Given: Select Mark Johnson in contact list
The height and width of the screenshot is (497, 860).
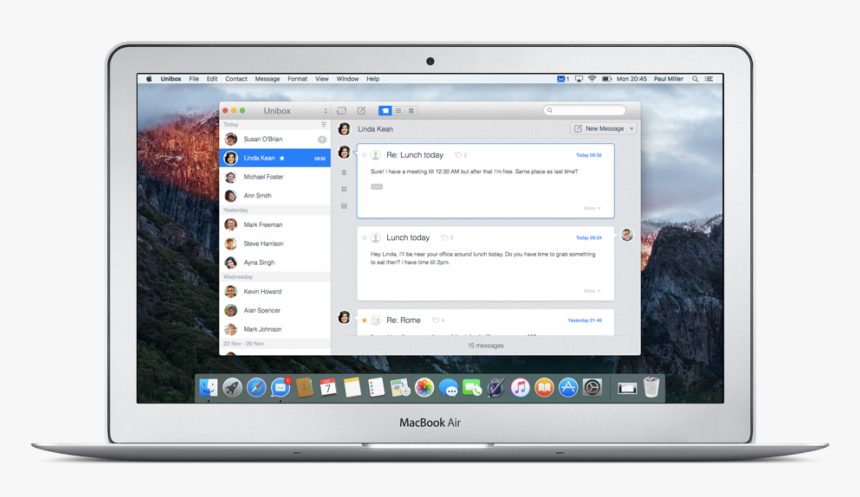Looking at the screenshot, I should 275,329.
